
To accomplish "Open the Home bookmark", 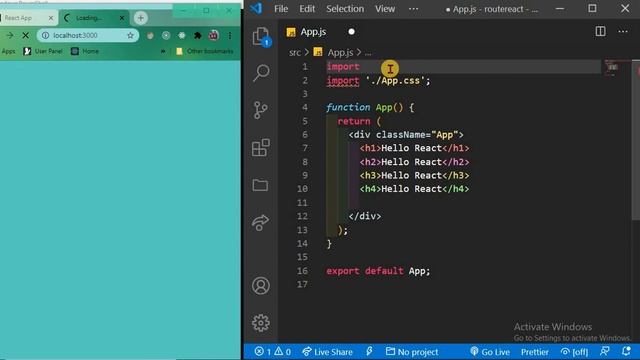I will click(x=85, y=51).
